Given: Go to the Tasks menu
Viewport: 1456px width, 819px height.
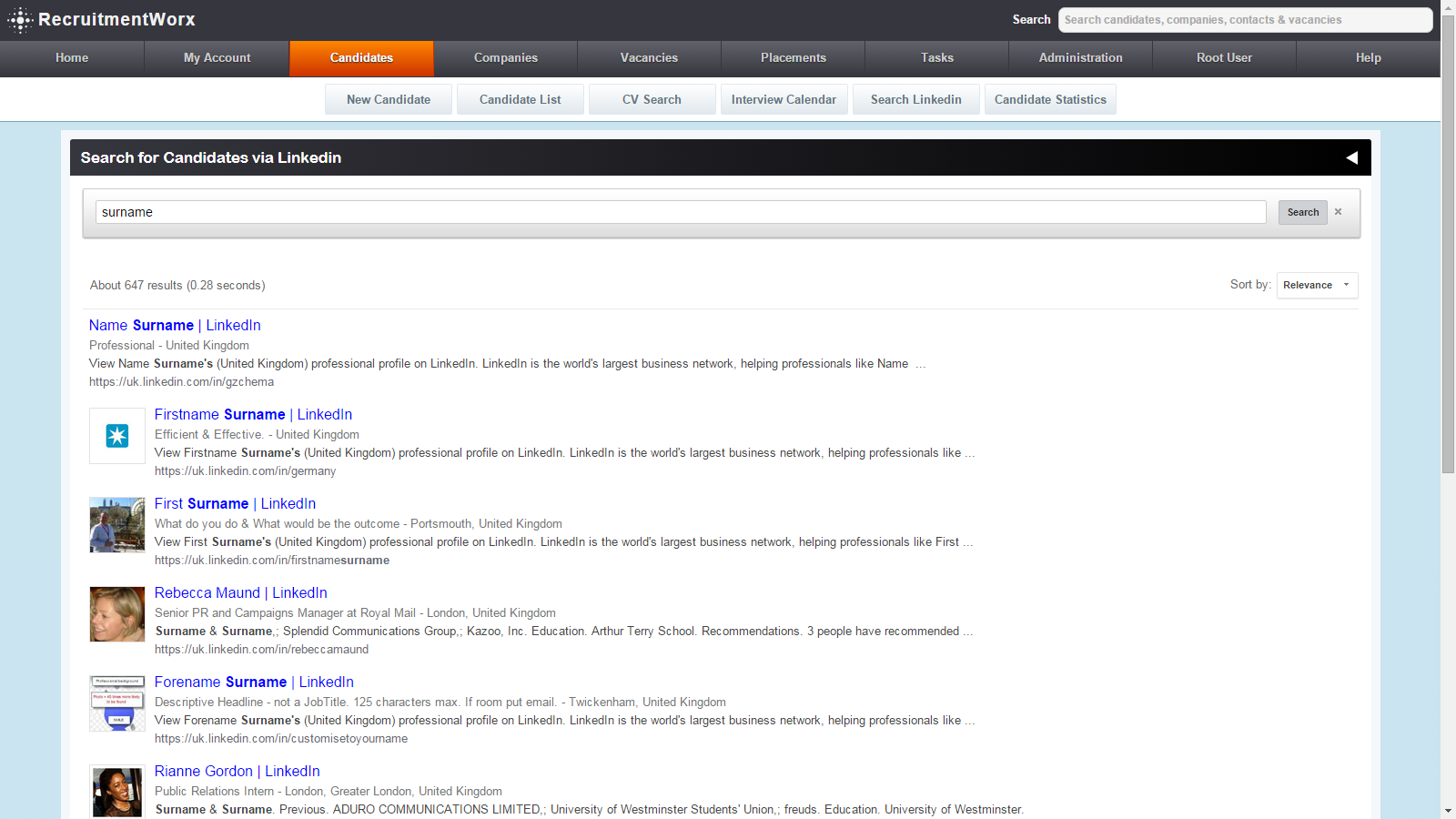Looking at the screenshot, I should 937,58.
